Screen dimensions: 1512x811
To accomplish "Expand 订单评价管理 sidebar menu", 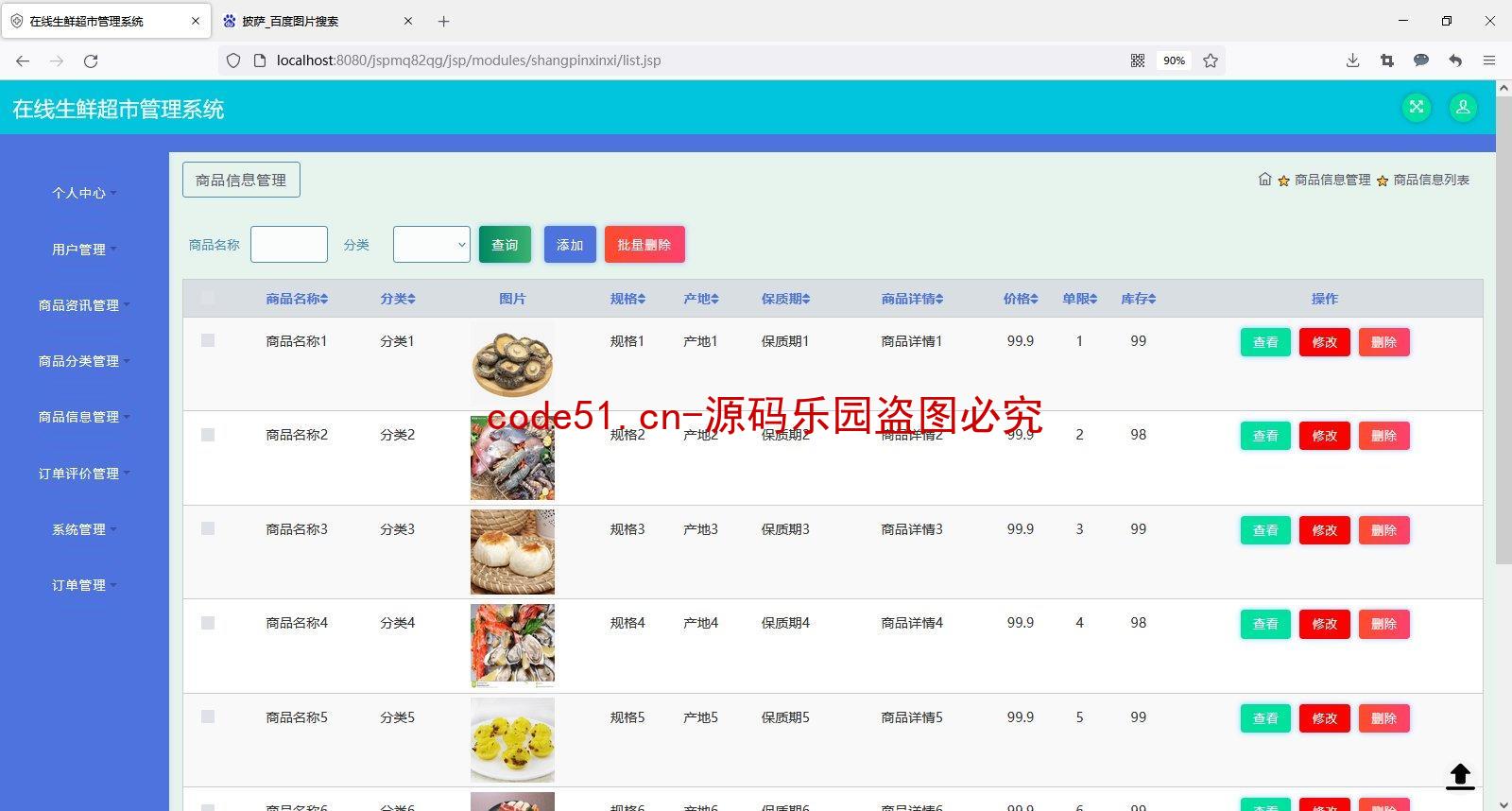I will pos(84,474).
